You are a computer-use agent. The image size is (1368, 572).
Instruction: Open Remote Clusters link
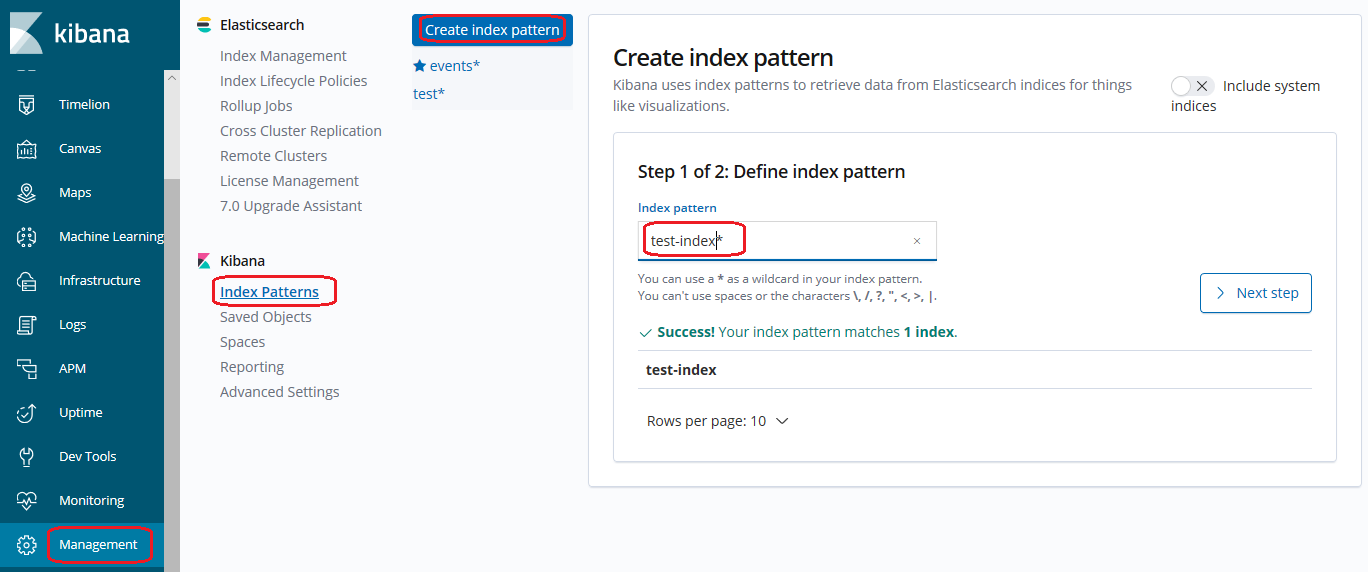pyautogui.click(x=273, y=156)
